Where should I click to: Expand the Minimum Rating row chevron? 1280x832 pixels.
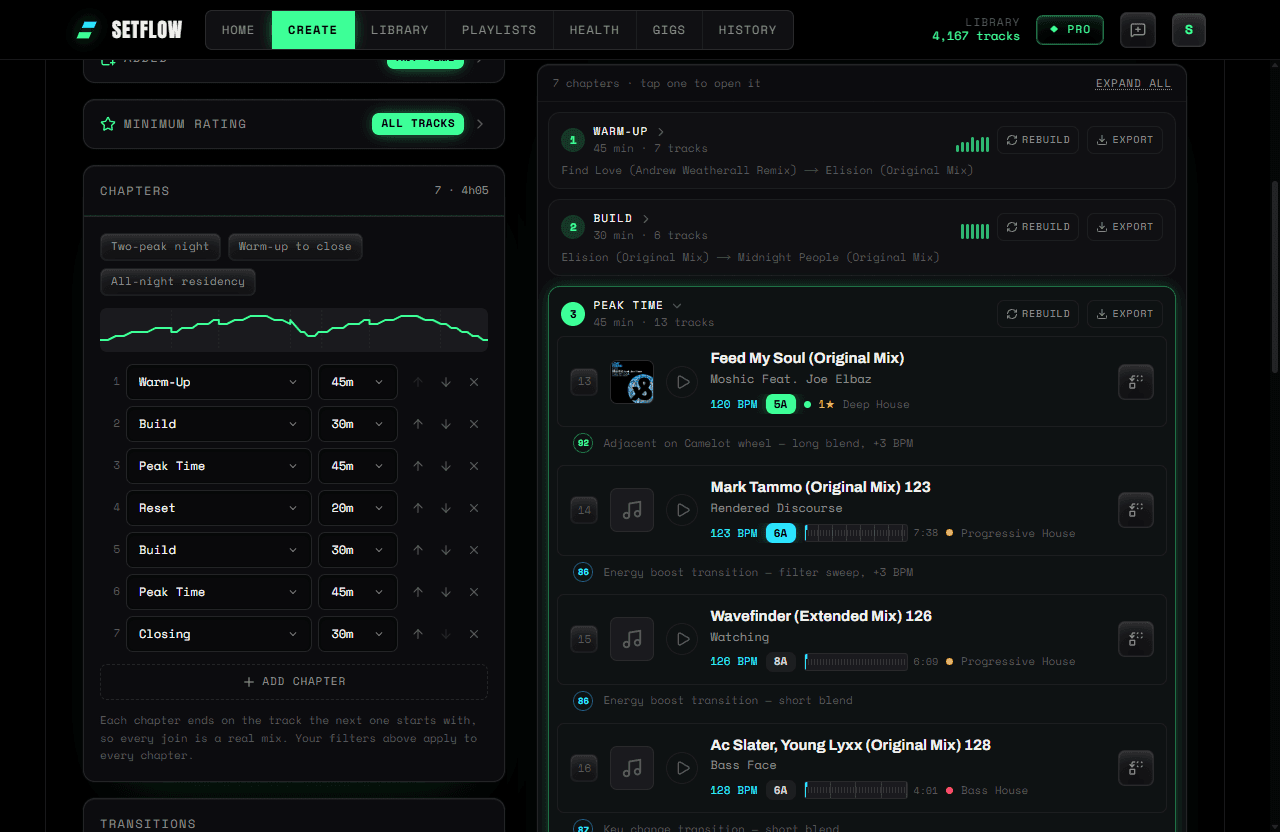pos(480,124)
